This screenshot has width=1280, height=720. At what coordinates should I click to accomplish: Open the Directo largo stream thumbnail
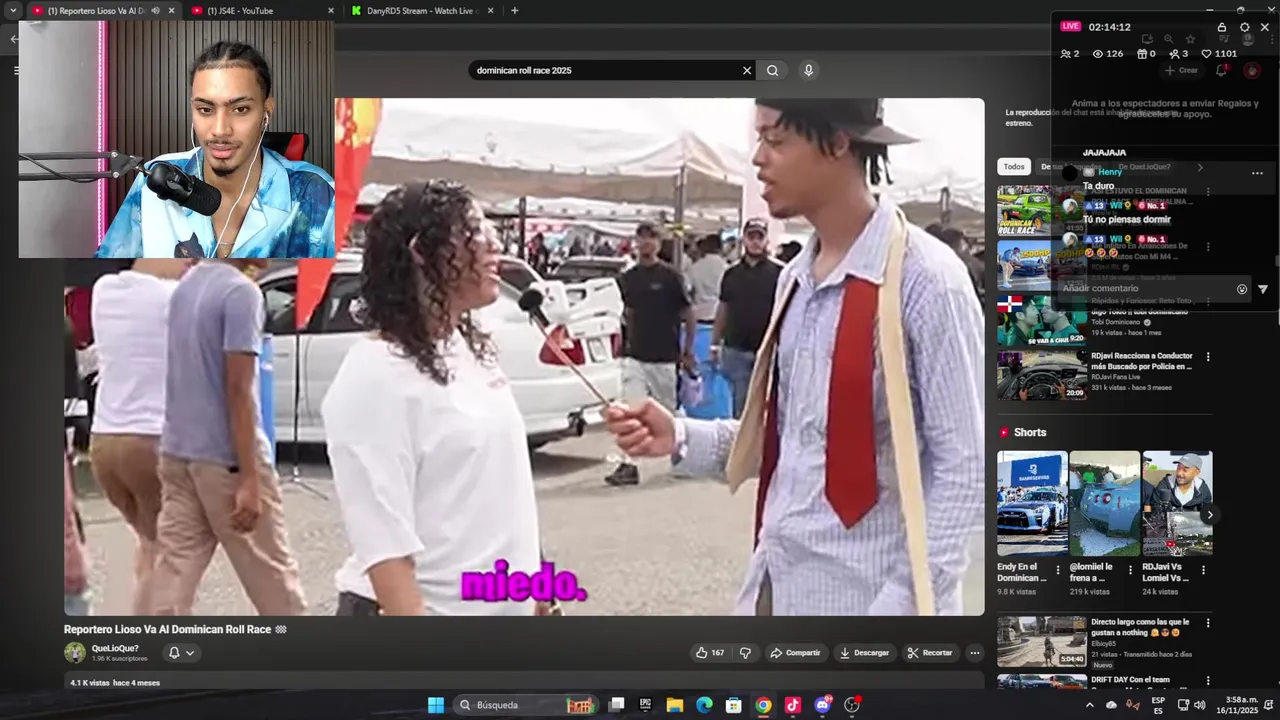click(1041, 641)
